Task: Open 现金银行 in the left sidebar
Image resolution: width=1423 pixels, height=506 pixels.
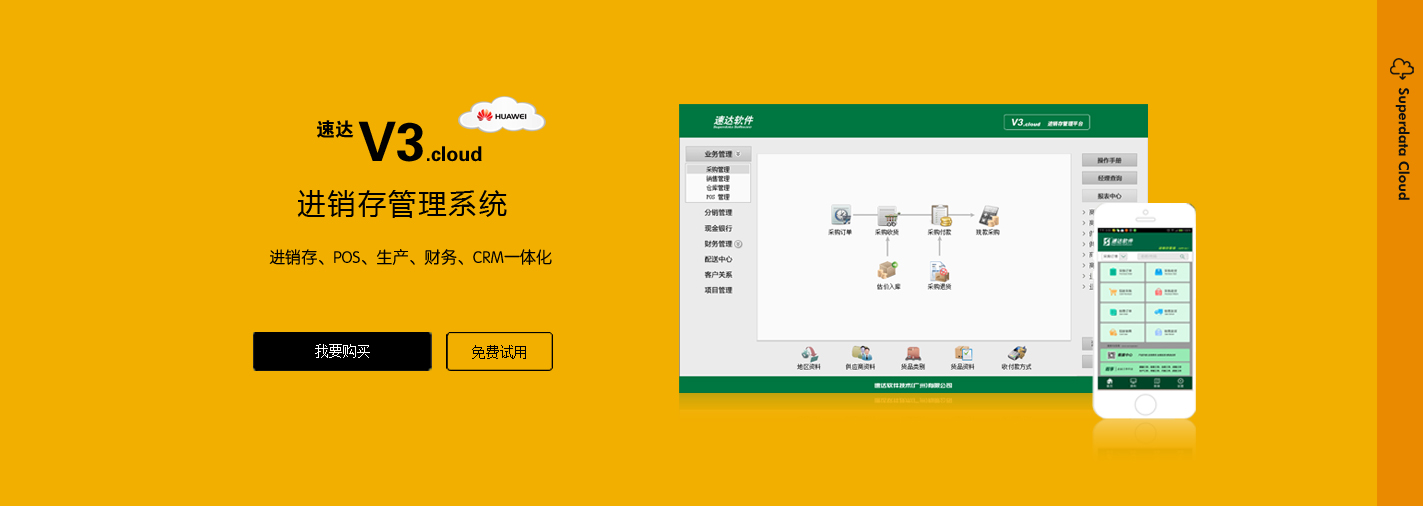Action: 718,228
